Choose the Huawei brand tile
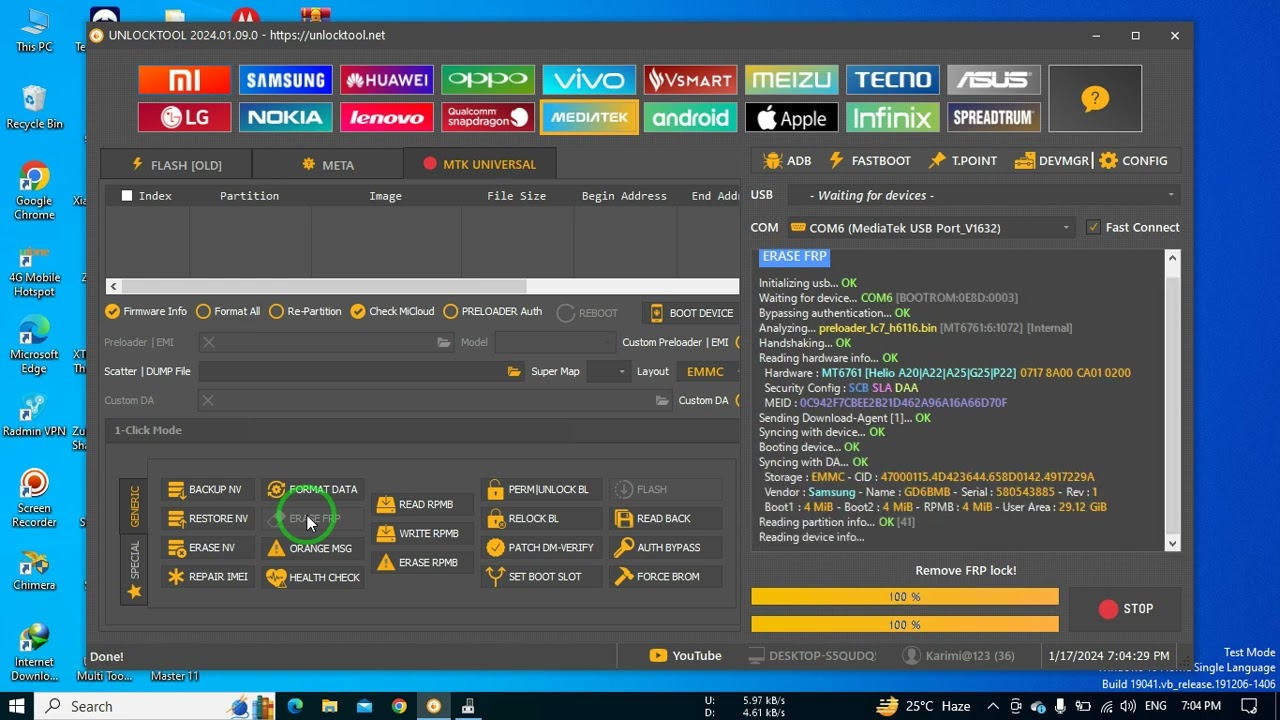This screenshot has height=720, width=1280. pyautogui.click(x=386, y=80)
